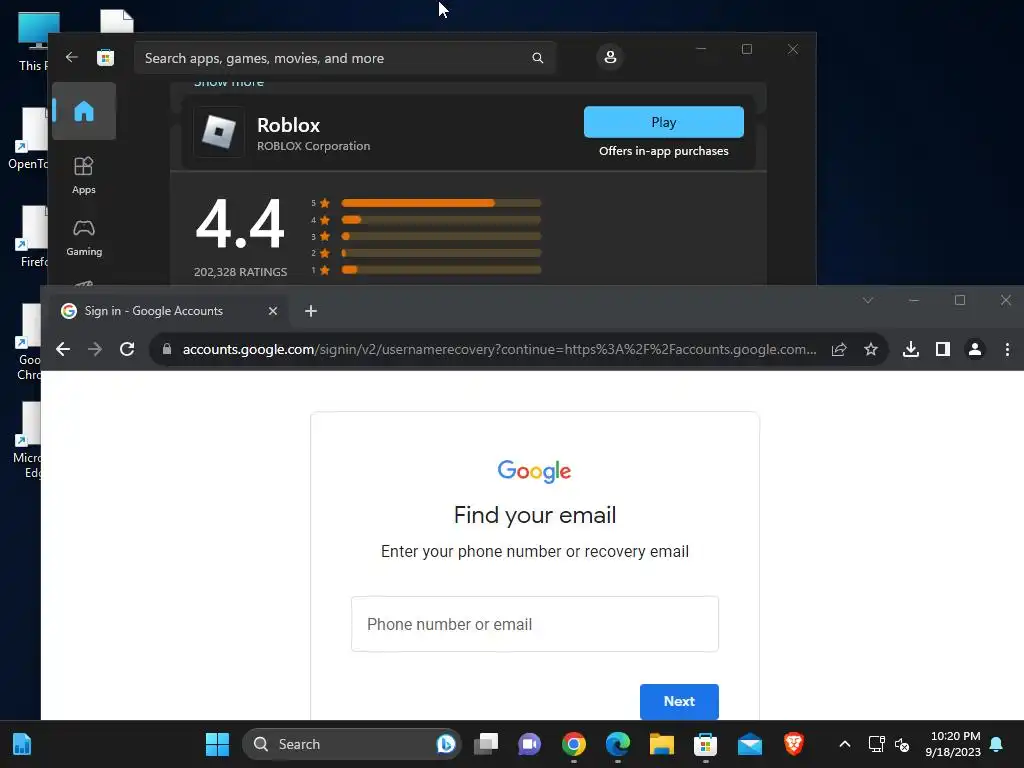
Task: Reload the Google Accounts page
Action: tap(127, 349)
